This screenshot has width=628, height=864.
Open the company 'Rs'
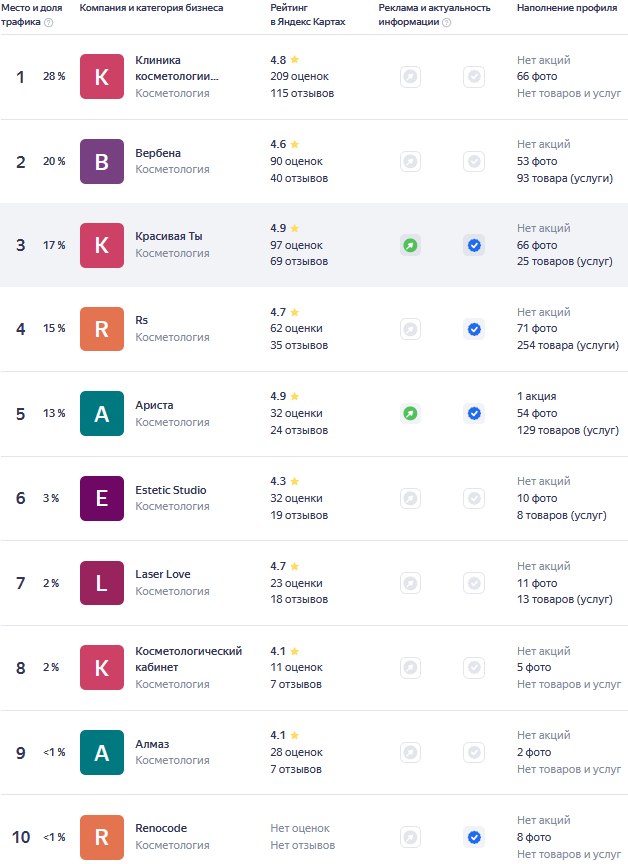[x=142, y=320]
